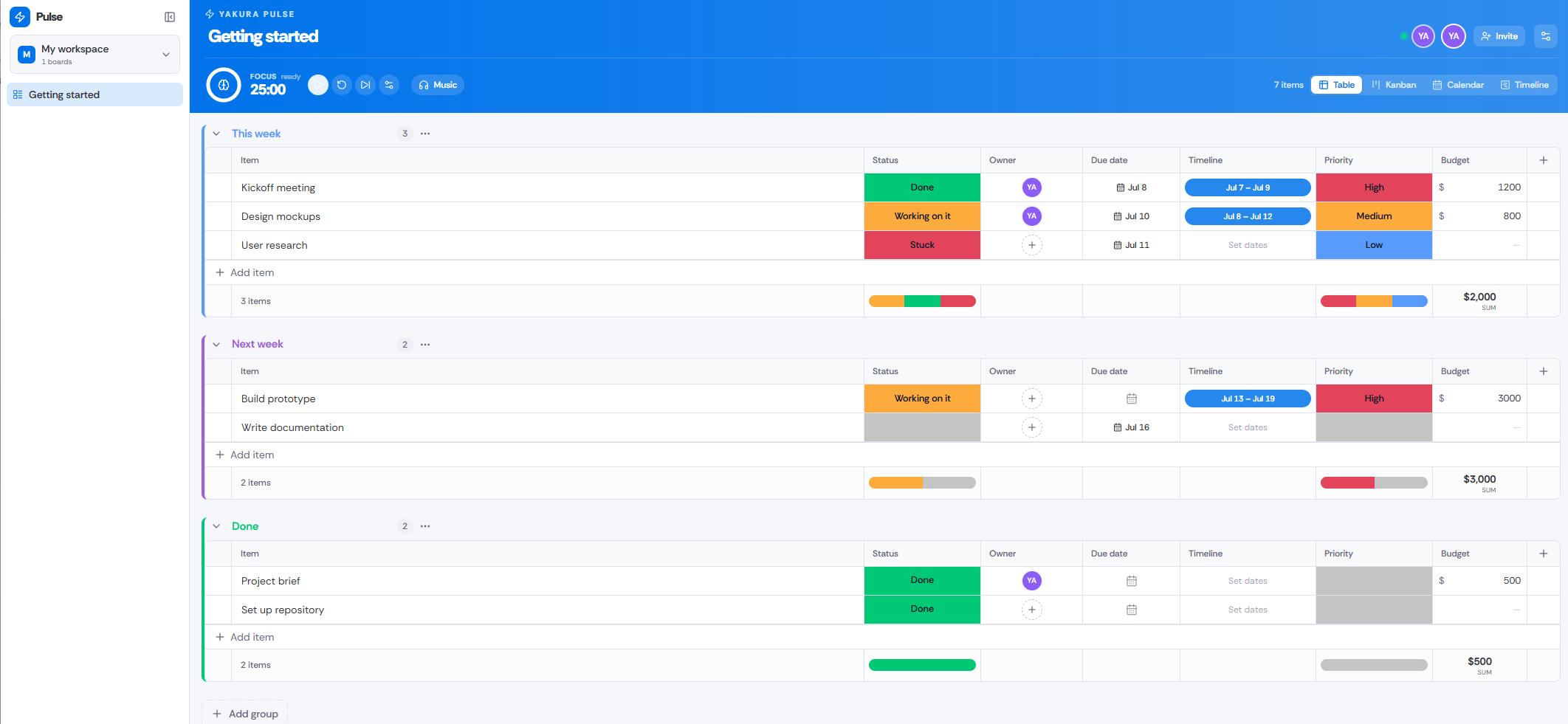The width and height of the screenshot is (1568, 724).
Task: Start the focus timer play button
Action: click(318, 85)
